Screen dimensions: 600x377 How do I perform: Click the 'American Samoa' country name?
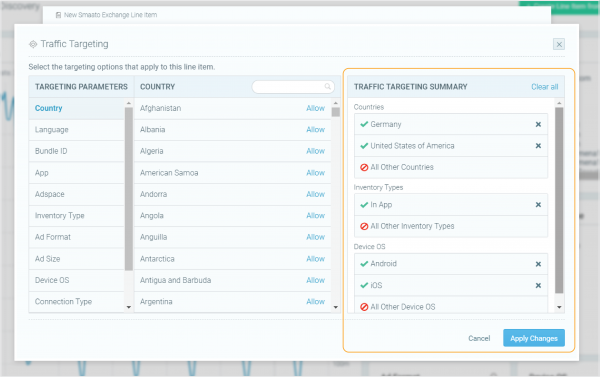[169, 173]
